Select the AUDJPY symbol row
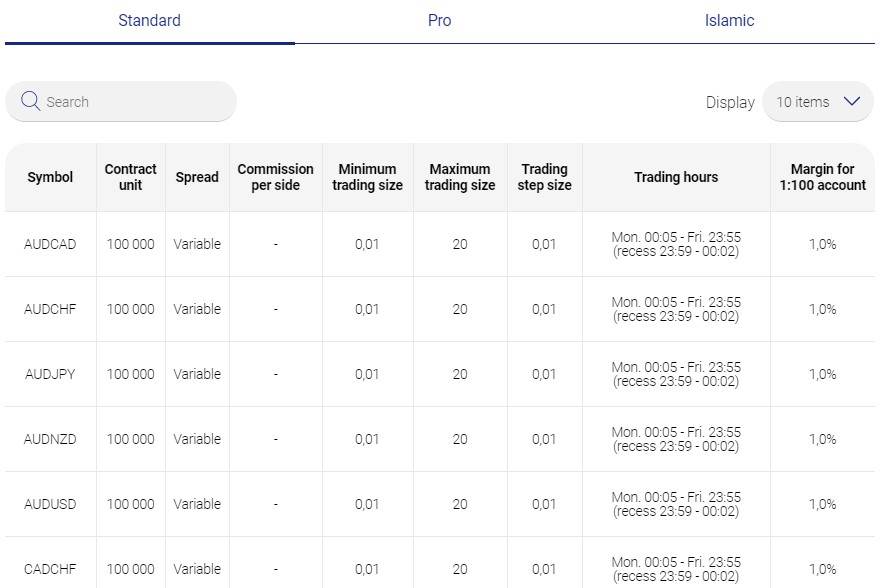 pos(50,374)
